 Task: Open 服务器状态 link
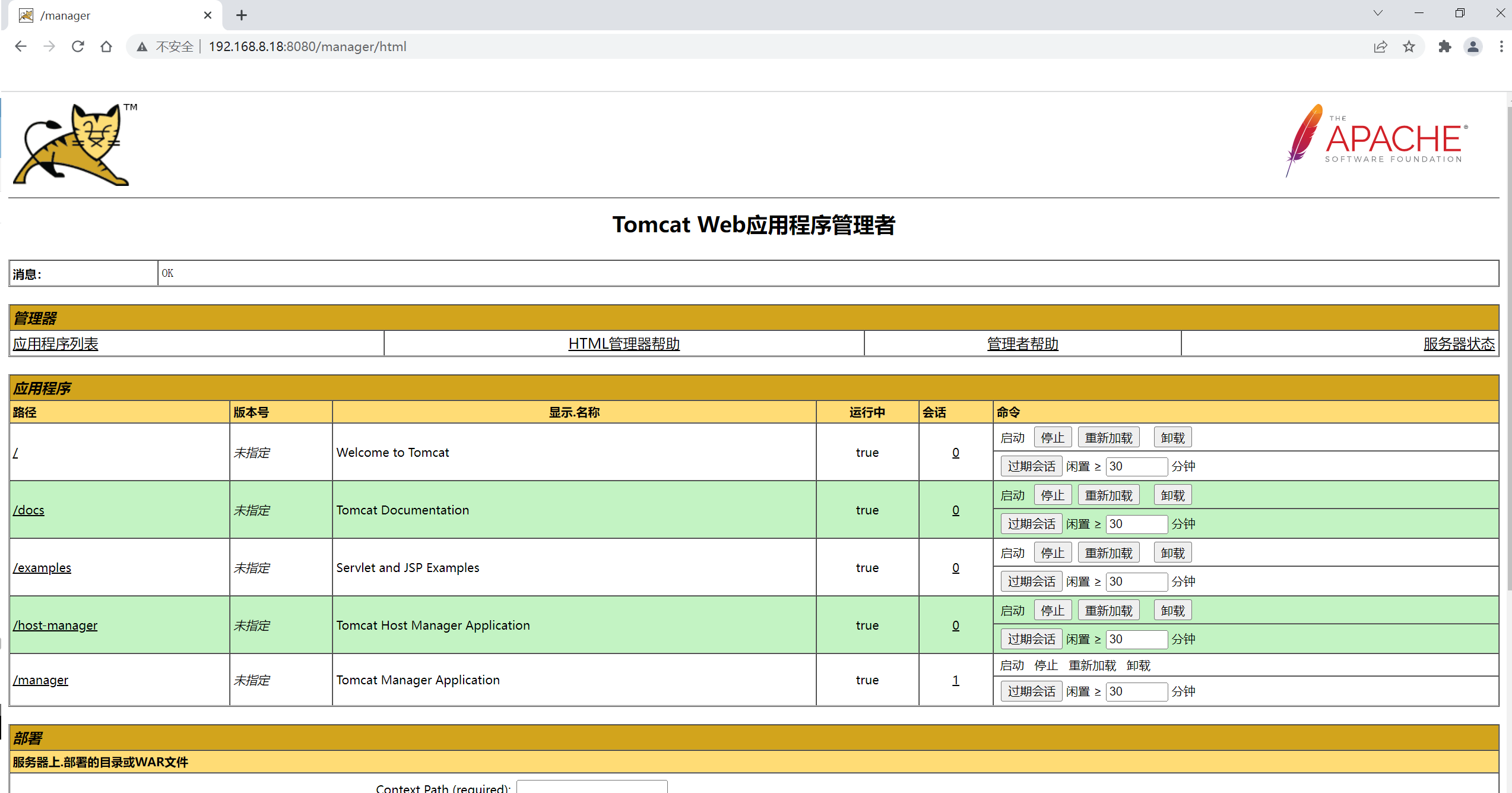pyautogui.click(x=1459, y=344)
